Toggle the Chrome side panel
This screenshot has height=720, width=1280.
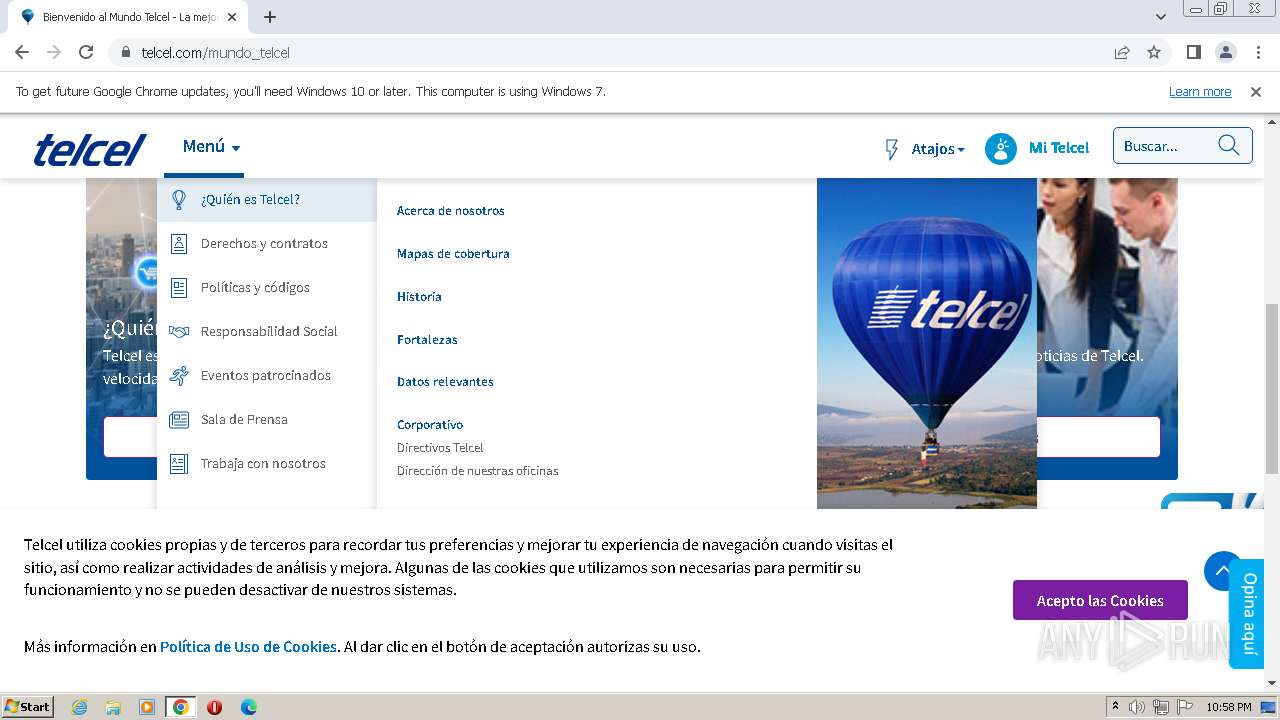coord(1194,52)
